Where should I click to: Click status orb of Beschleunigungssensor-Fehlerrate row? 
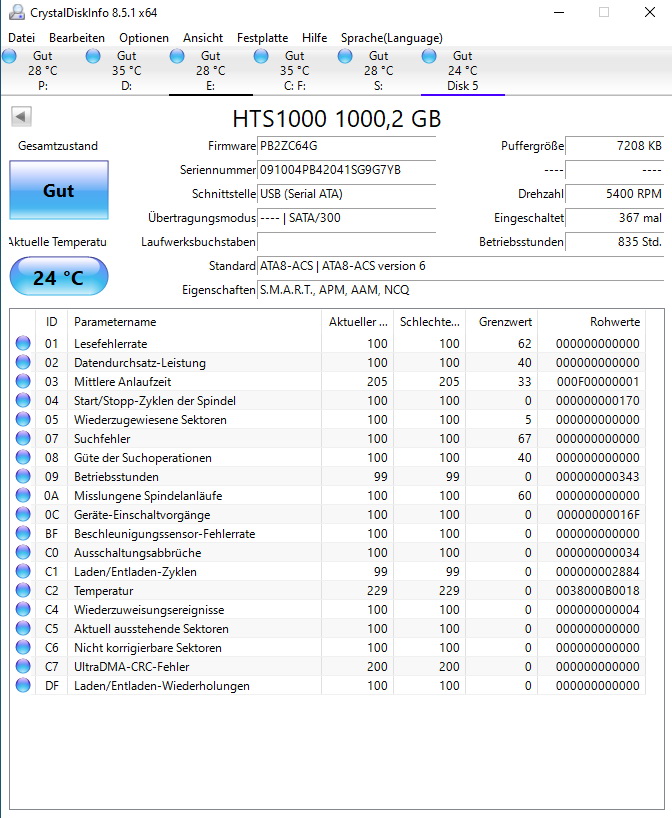(23, 533)
